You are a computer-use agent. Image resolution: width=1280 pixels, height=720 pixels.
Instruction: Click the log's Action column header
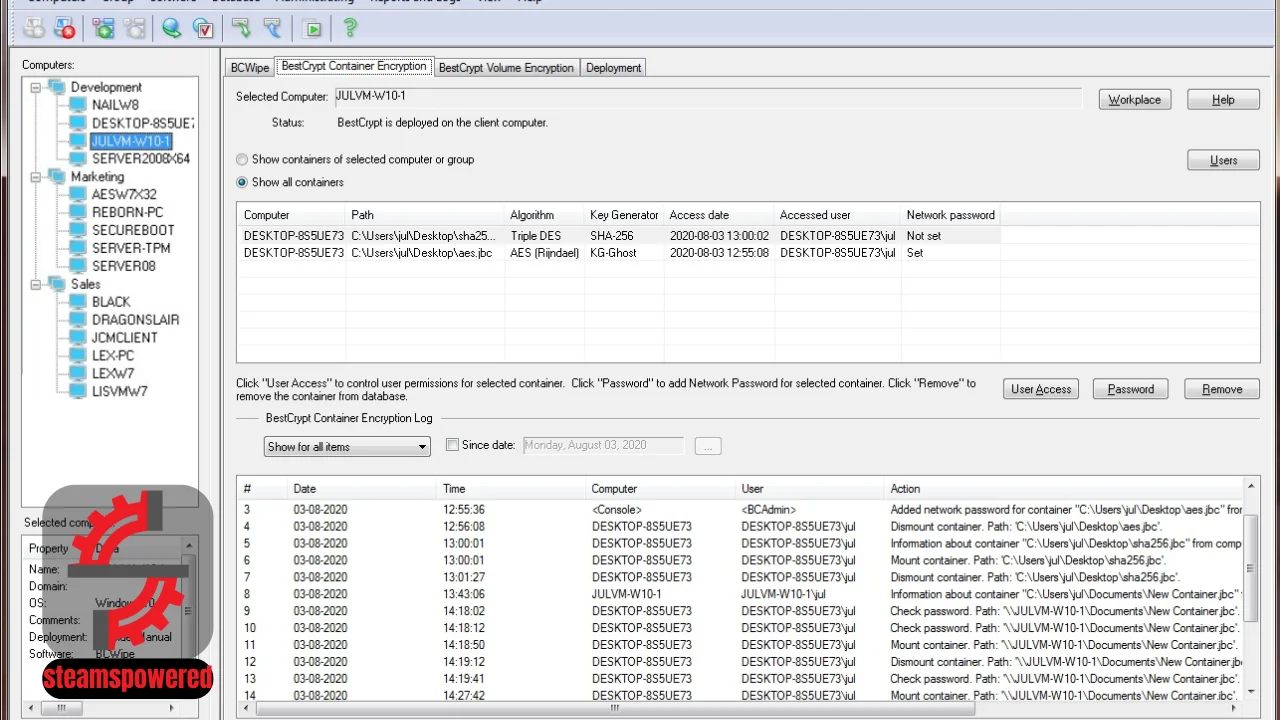click(1065, 489)
